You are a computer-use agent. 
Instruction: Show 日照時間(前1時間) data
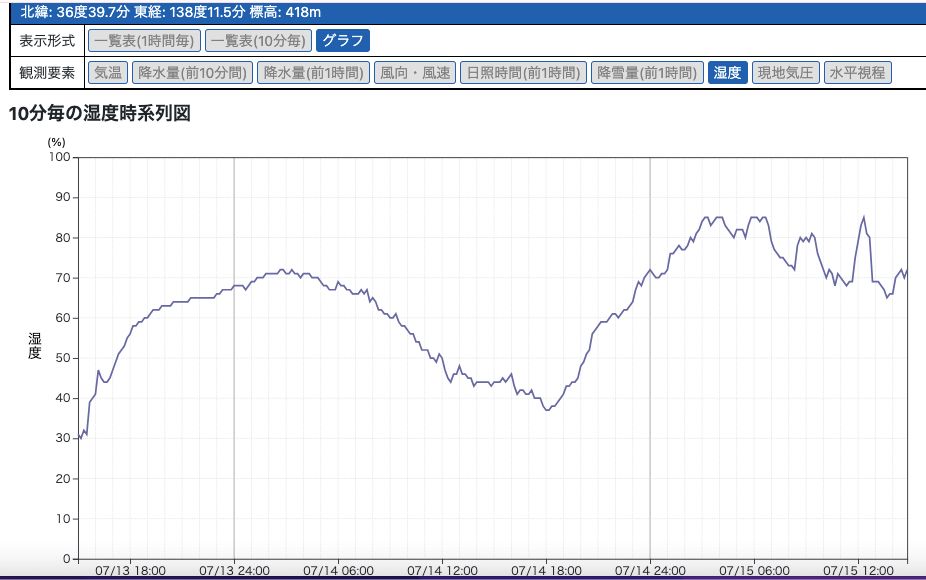coord(523,73)
